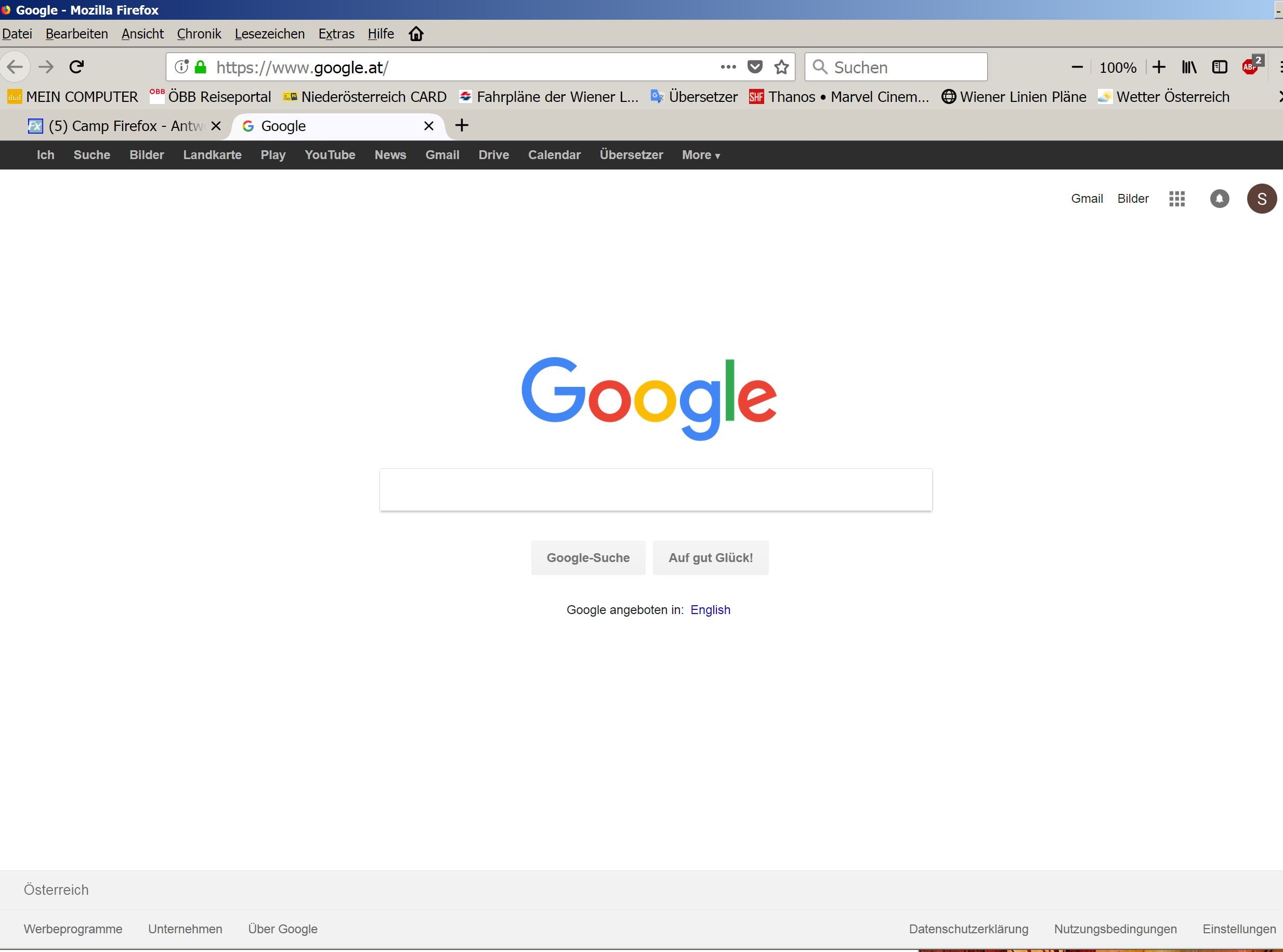Screen dimensions: 1283x952
Task: Save page to Pocket icon
Action: pos(755,68)
